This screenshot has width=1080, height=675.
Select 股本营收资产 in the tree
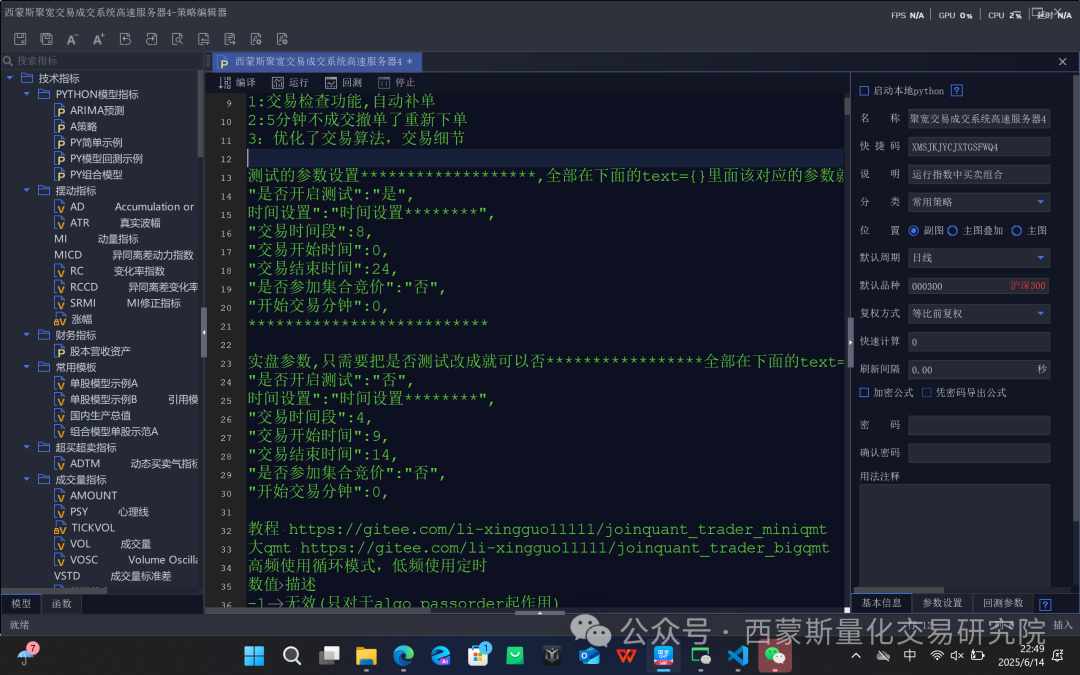click(100, 351)
